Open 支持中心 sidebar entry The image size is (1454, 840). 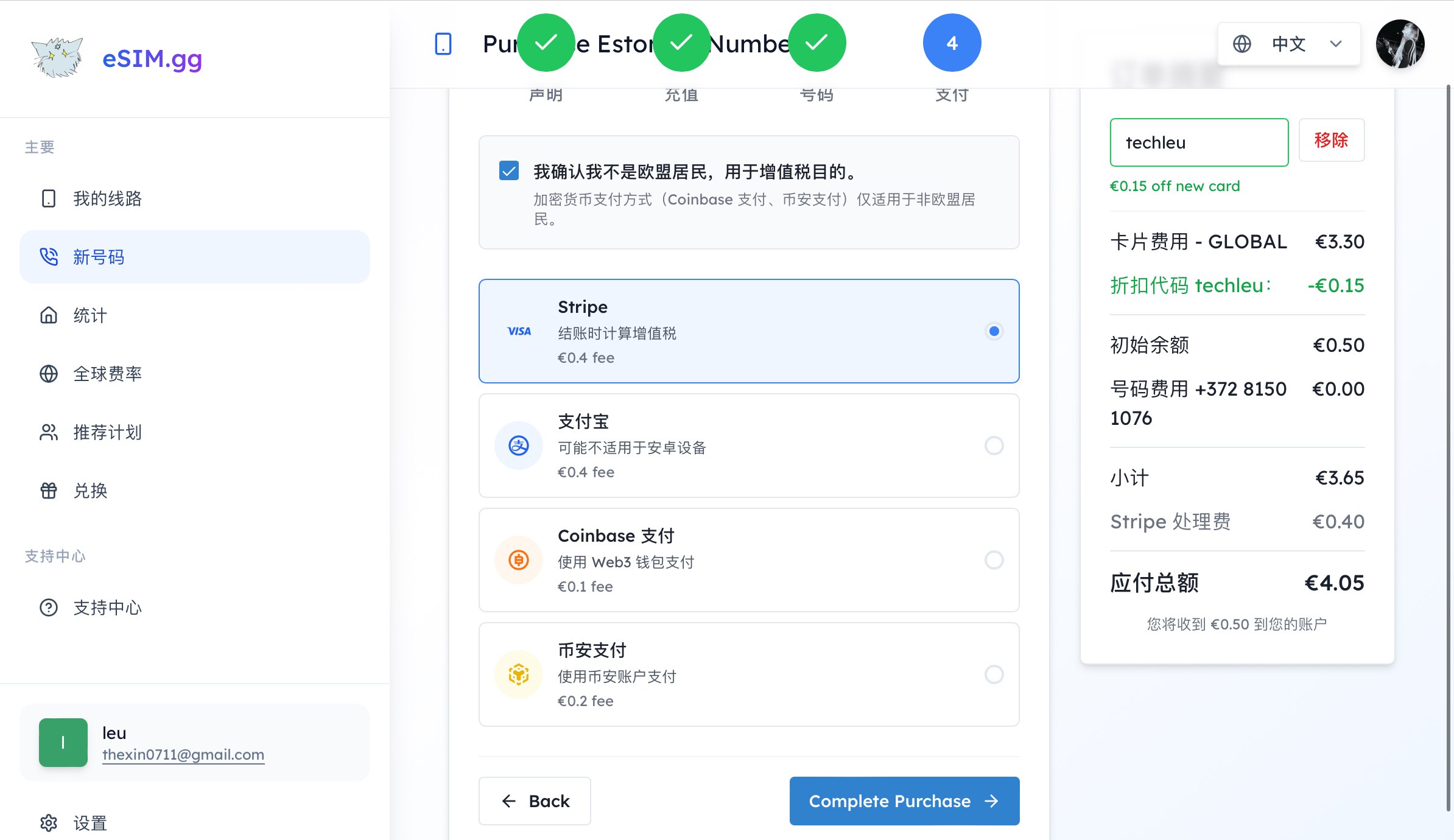coord(195,607)
